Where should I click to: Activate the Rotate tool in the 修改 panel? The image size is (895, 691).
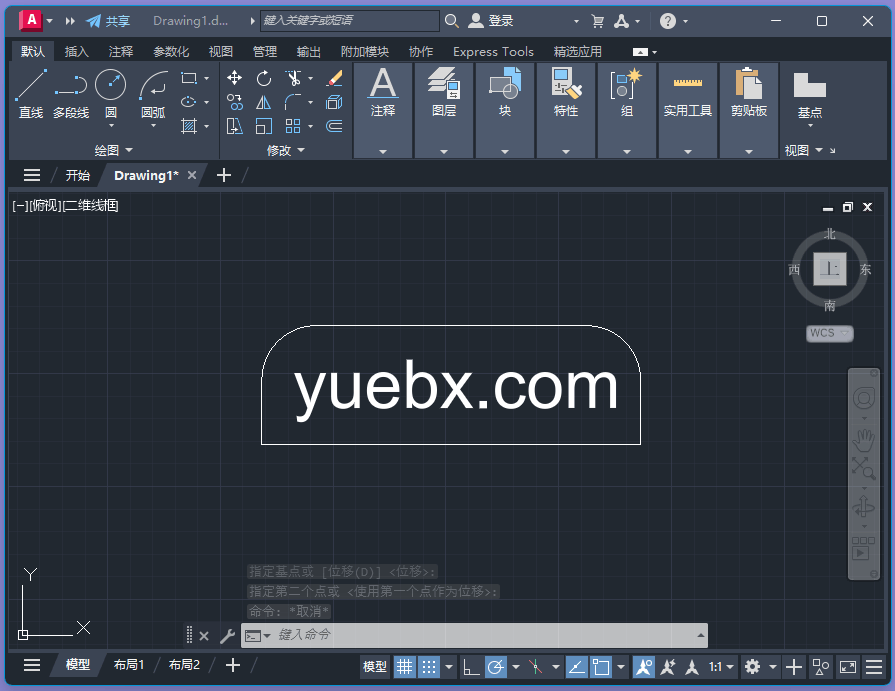pos(264,78)
